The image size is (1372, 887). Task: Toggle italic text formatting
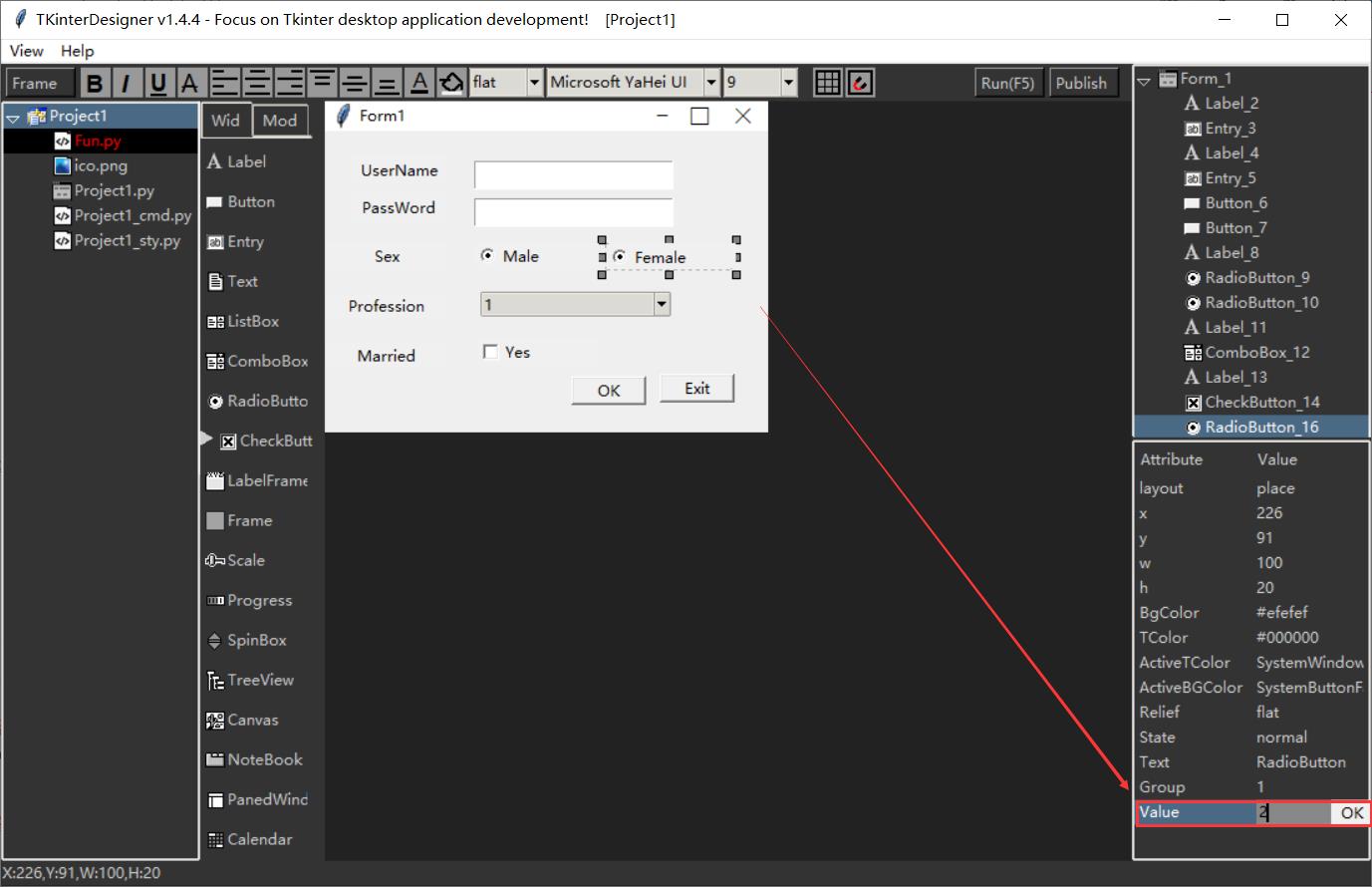click(x=126, y=83)
